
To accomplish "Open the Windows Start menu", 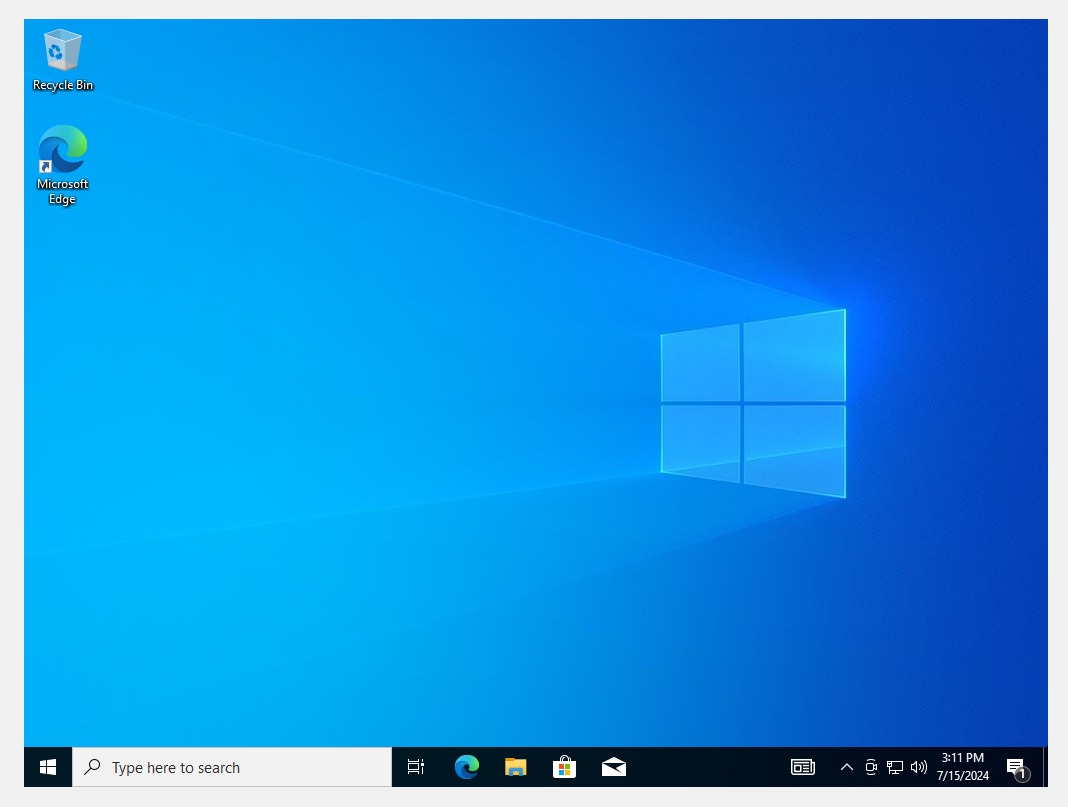I will (x=48, y=768).
